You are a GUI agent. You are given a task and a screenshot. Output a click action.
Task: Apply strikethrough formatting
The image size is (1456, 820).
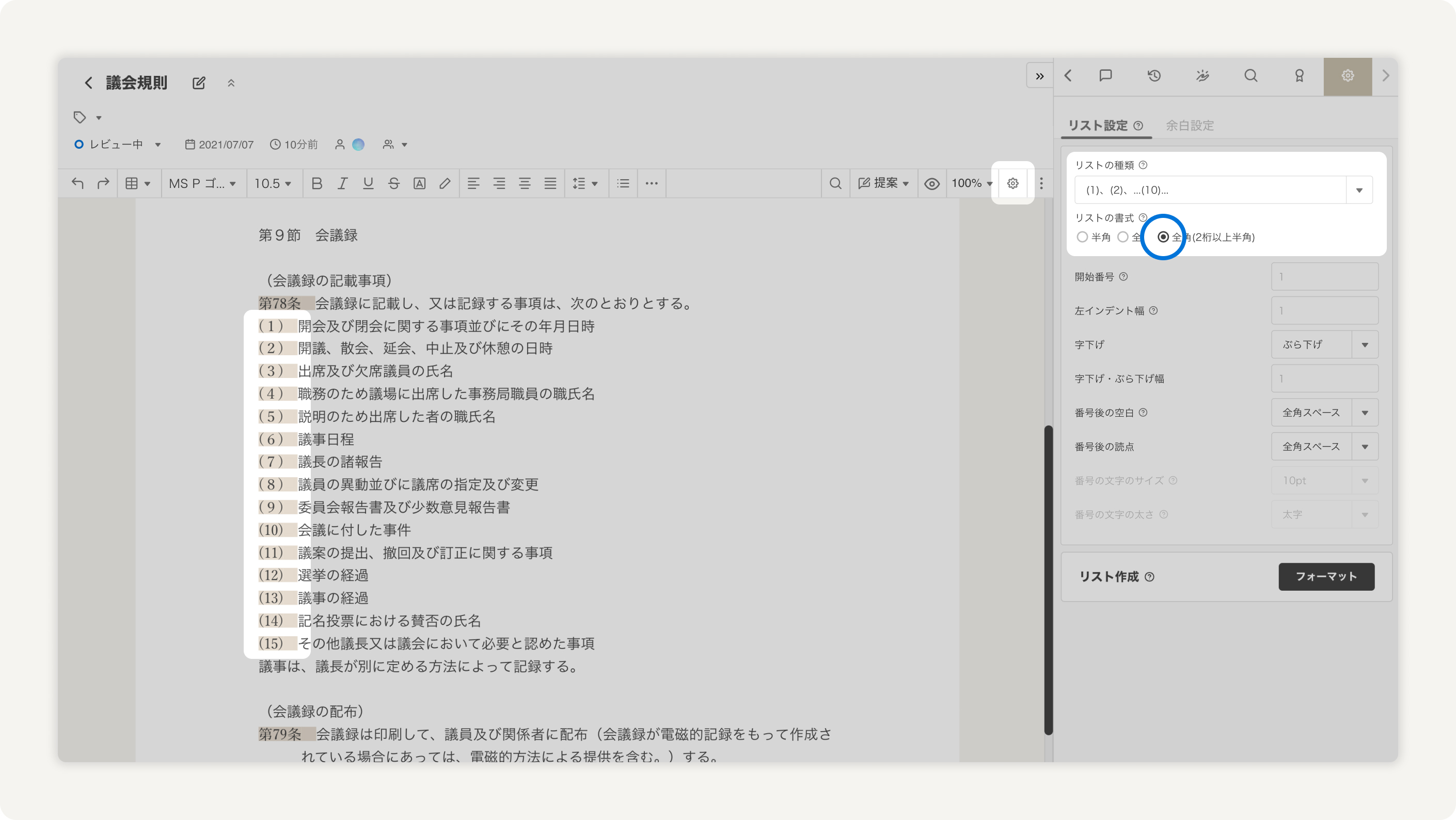(x=394, y=183)
